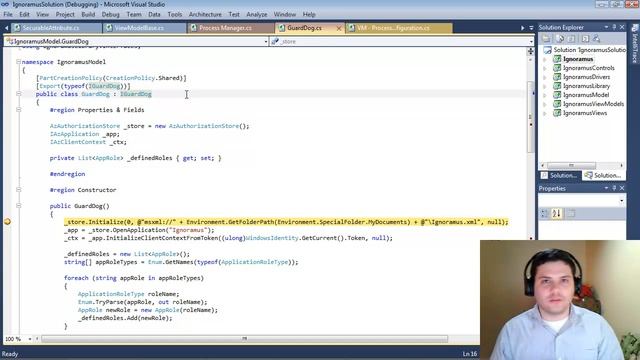Click the breakpoint marker beside _store.Initialize line
640x360 pixels.
7,222
